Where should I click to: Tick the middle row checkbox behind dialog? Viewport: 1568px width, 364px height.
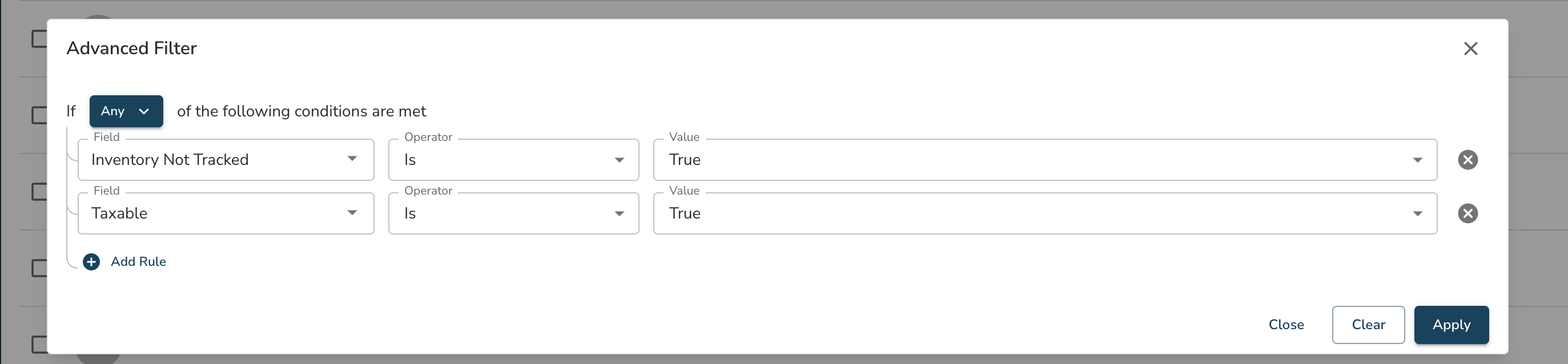click(x=39, y=192)
